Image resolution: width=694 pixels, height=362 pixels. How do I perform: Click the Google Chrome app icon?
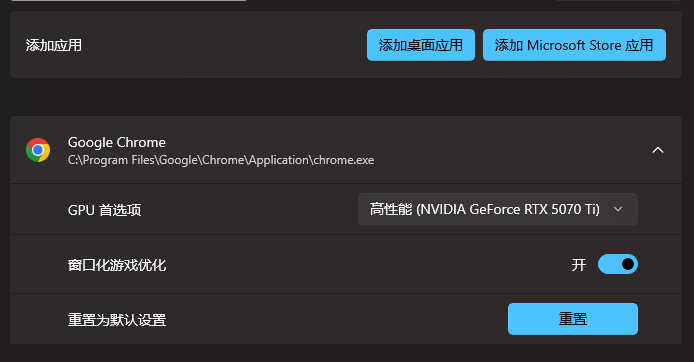click(x=38, y=150)
